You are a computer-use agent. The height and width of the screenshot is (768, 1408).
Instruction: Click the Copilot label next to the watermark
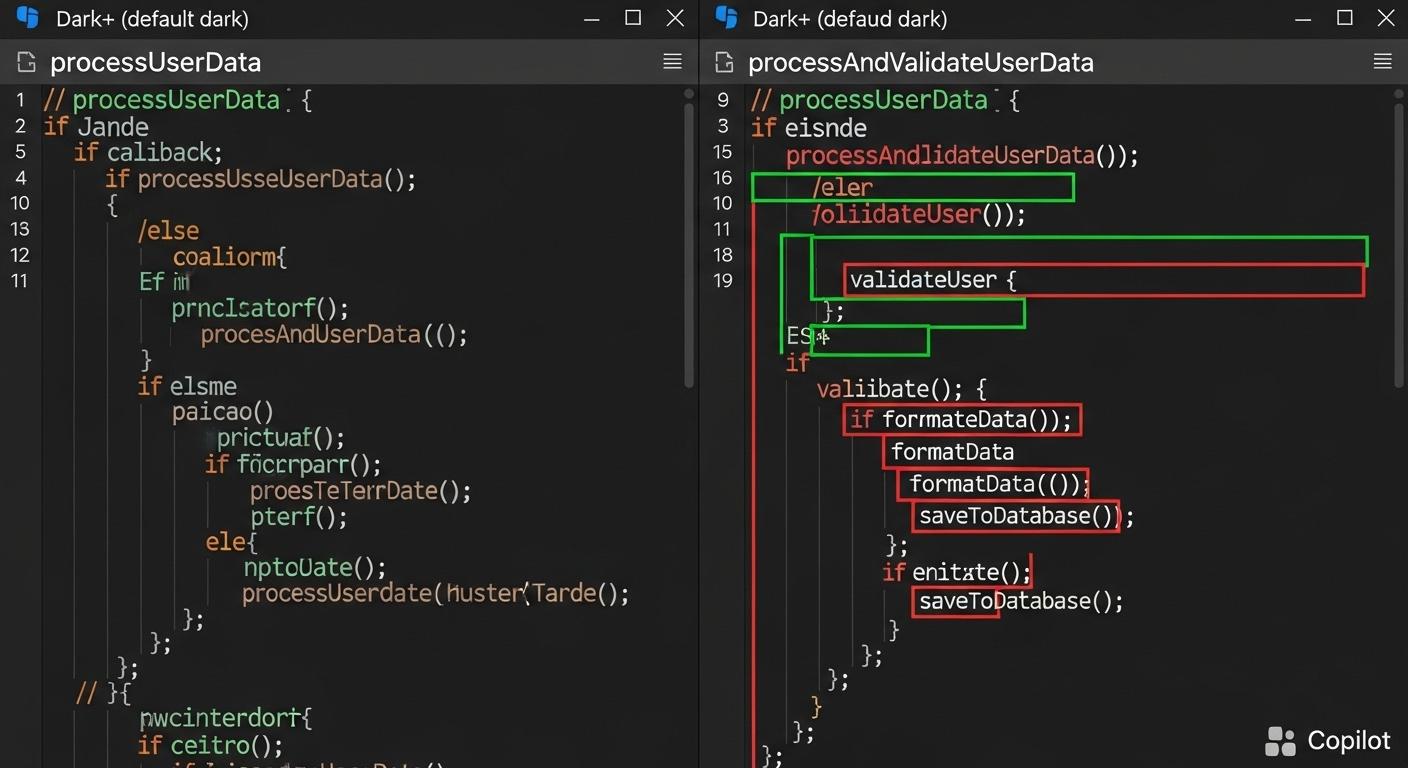click(1349, 741)
